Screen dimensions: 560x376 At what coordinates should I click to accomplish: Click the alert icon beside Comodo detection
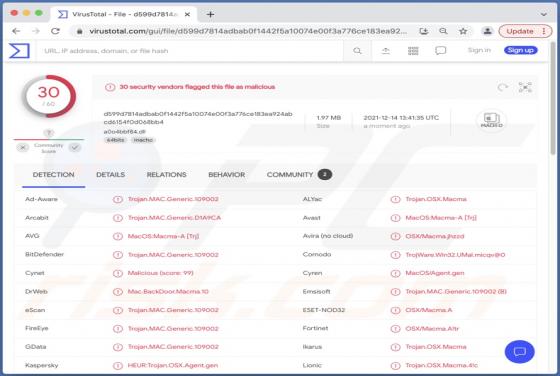pyautogui.click(x=395, y=255)
